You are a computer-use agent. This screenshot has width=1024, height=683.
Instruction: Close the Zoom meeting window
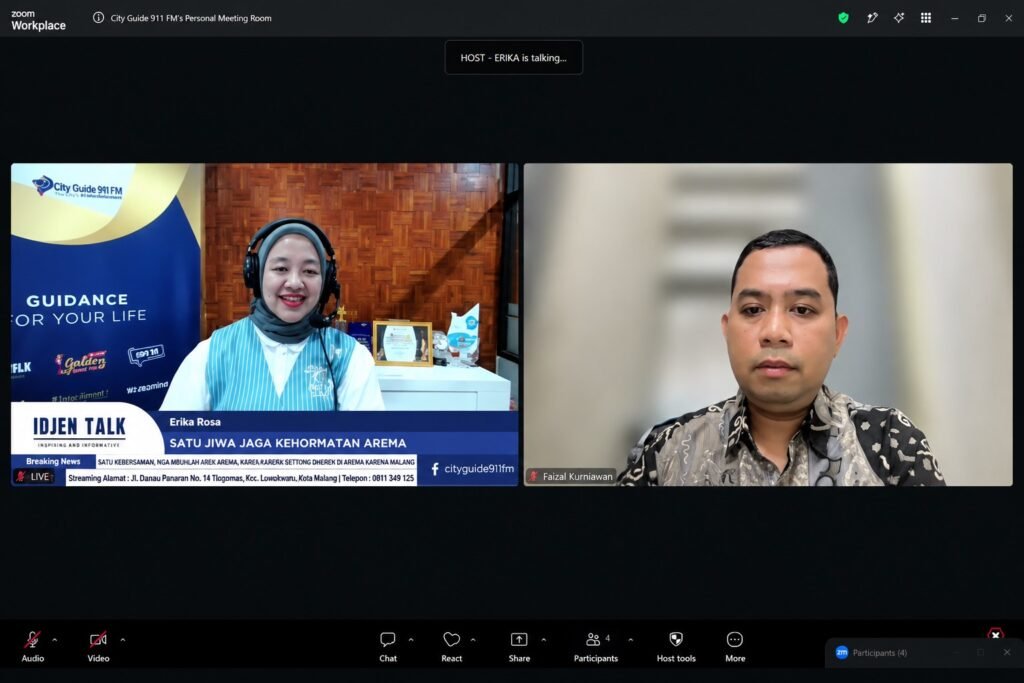click(1008, 18)
